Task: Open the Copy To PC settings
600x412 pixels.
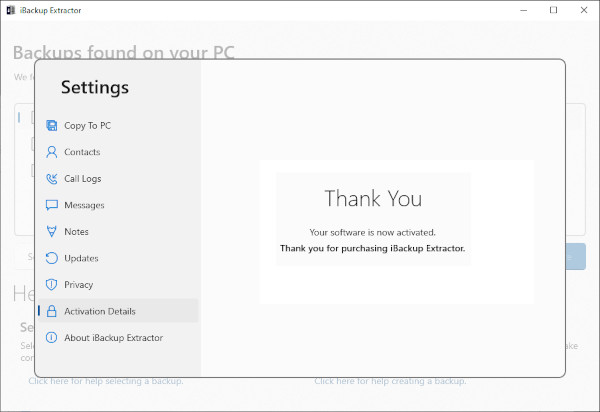Action: [87, 125]
